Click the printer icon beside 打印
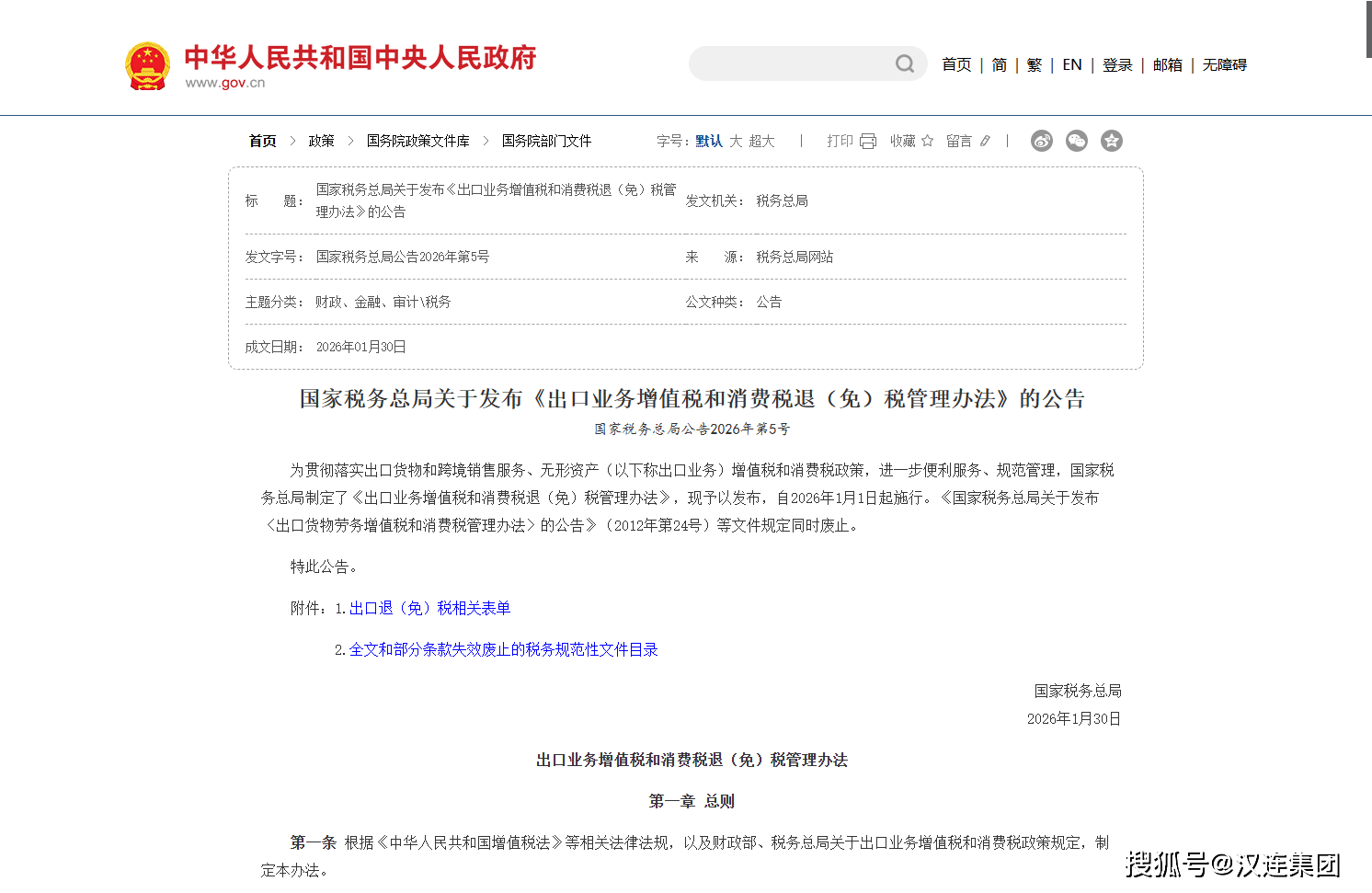 coord(868,141)
